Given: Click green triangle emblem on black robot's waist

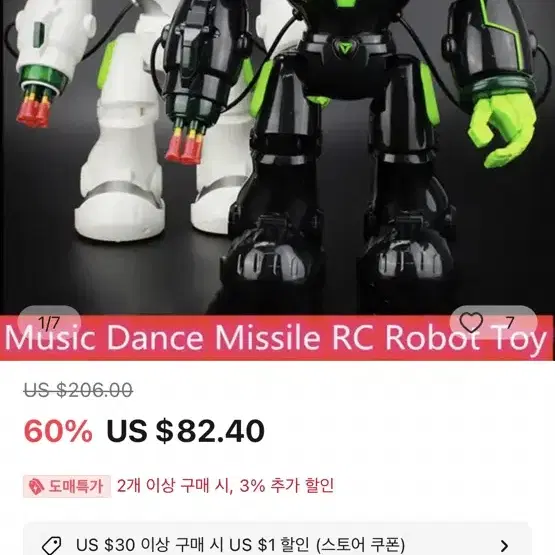Looking at the screenshot, I should pos(345,47).
